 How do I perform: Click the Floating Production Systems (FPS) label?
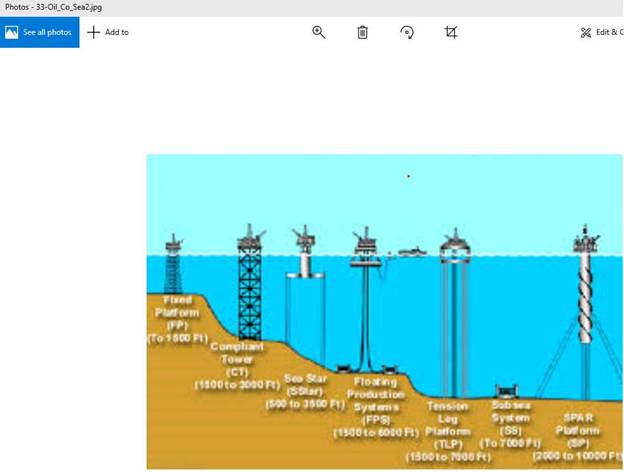[x=375, y=406]
